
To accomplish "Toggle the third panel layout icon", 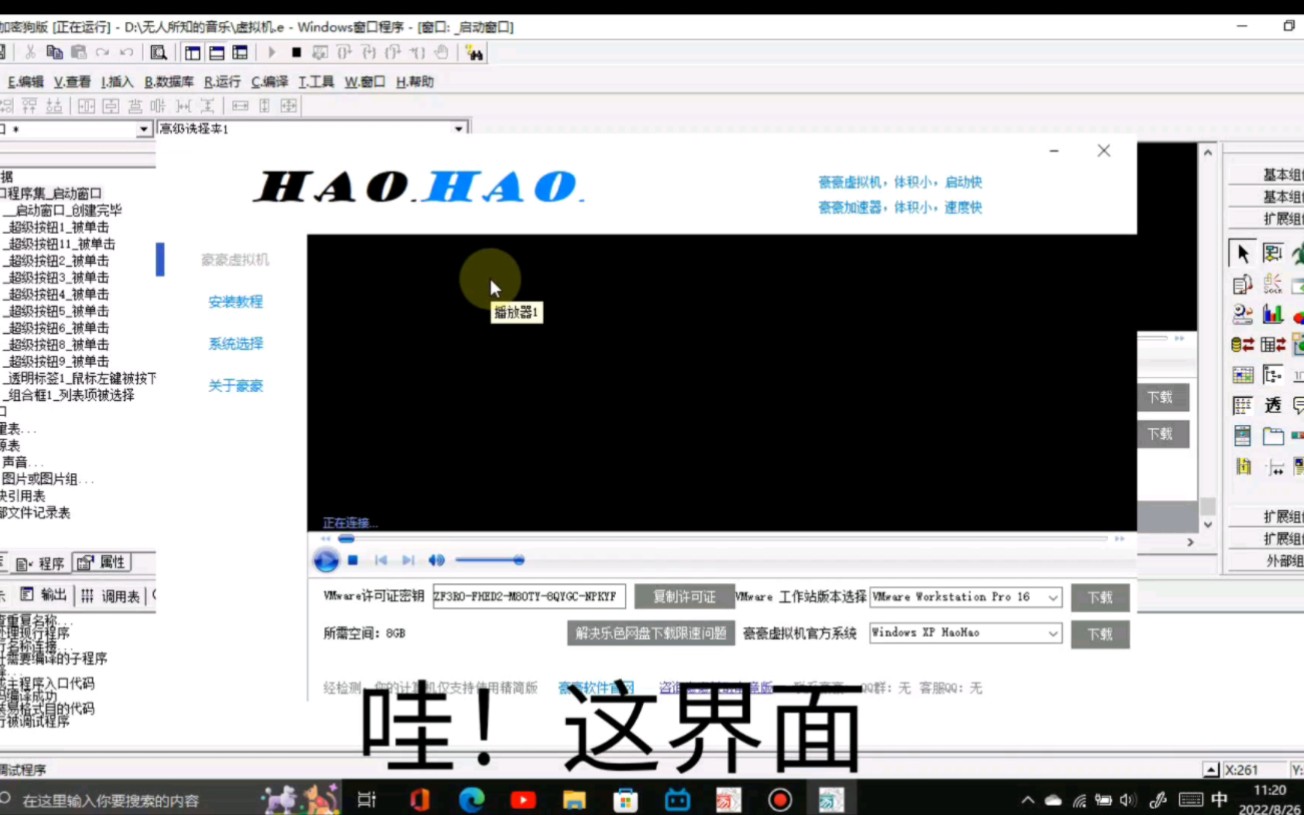I will click(x=240, y=52).
